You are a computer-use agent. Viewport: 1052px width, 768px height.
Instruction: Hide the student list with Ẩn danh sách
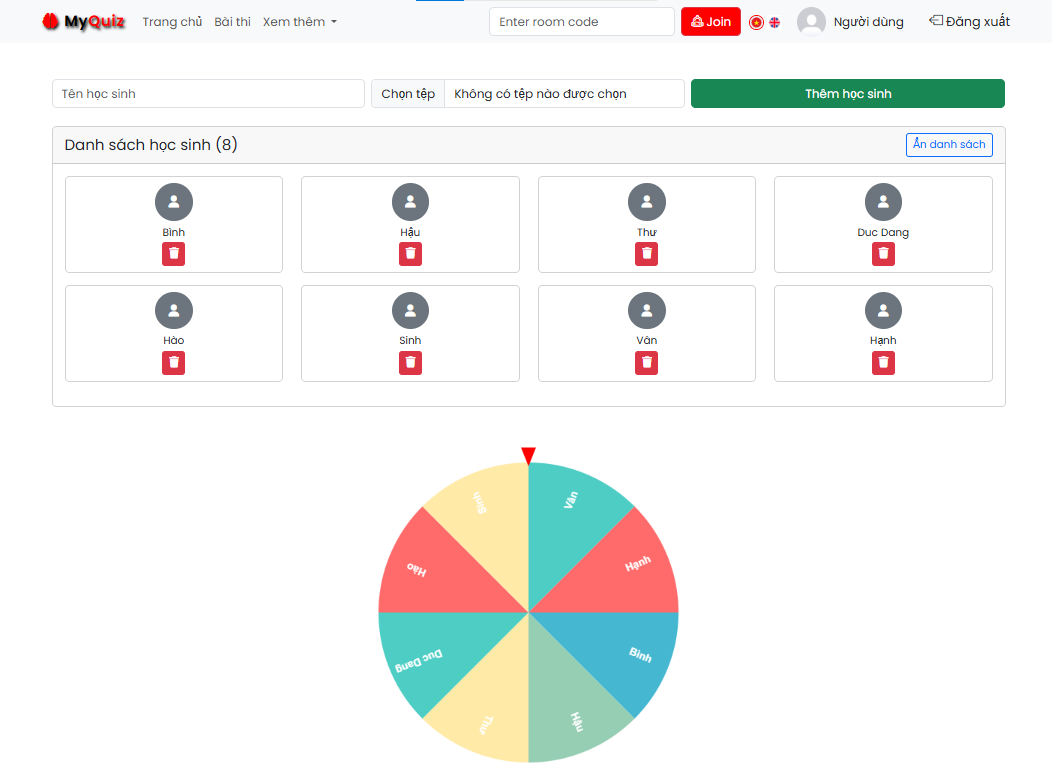(949, 145)
